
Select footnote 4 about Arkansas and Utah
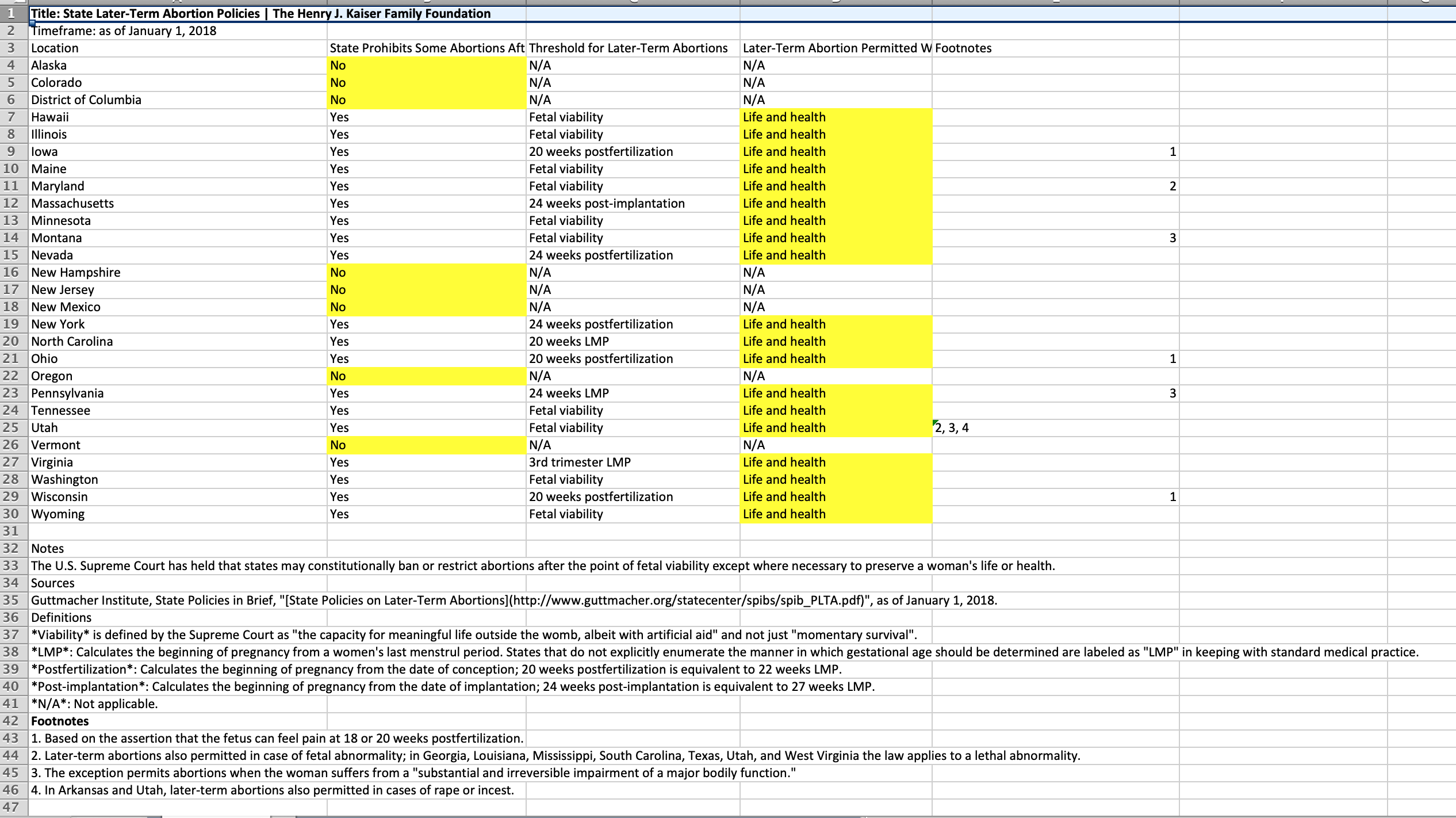pyautogui.click(x=272, y=790)
